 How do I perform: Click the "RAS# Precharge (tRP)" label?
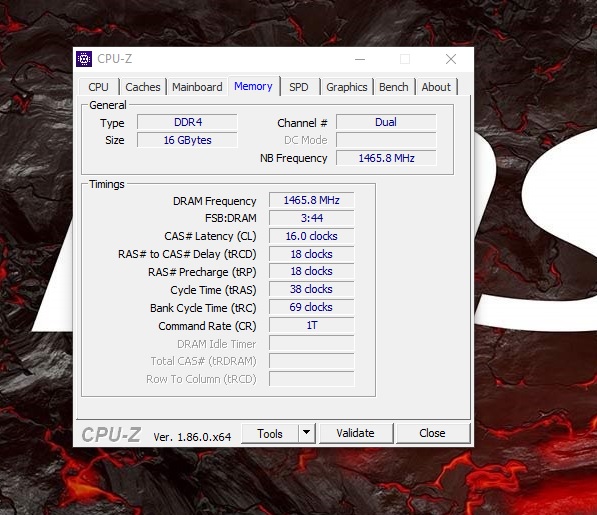pyautogui.click(x=202, y=272)
